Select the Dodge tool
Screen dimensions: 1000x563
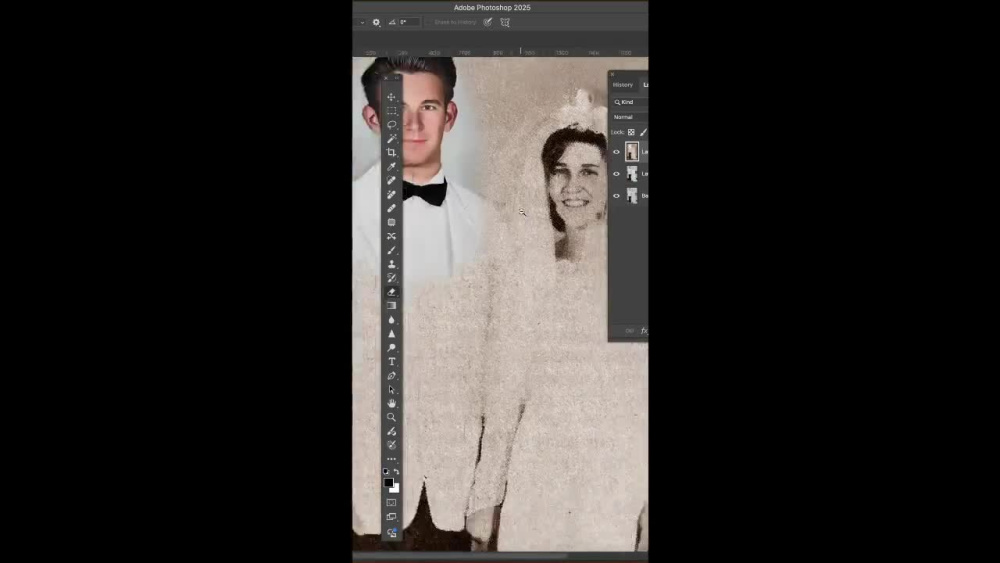[392, 347]
